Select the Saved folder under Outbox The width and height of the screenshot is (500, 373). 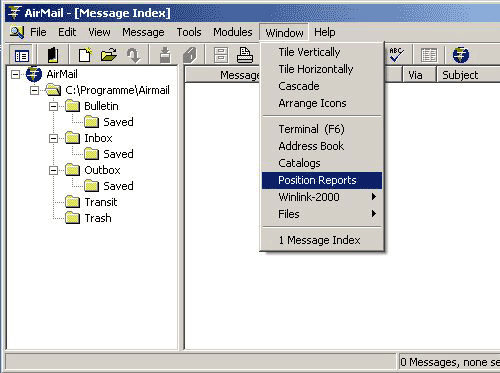coord(118,186)
